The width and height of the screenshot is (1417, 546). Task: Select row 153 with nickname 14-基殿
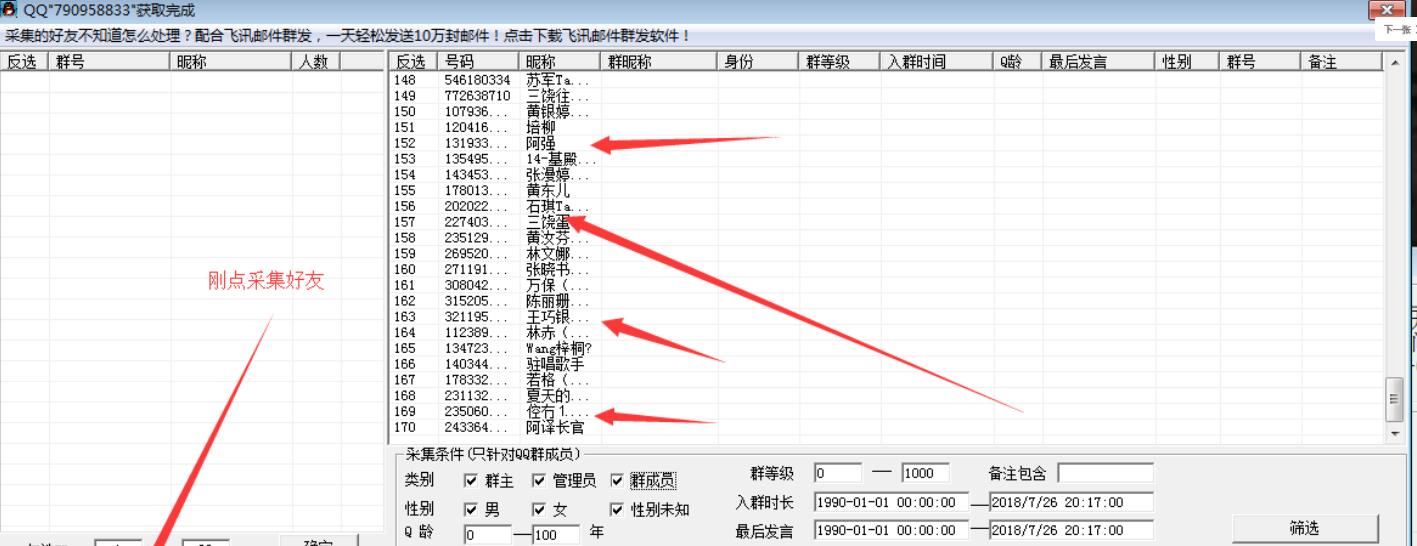pos(886,158)
